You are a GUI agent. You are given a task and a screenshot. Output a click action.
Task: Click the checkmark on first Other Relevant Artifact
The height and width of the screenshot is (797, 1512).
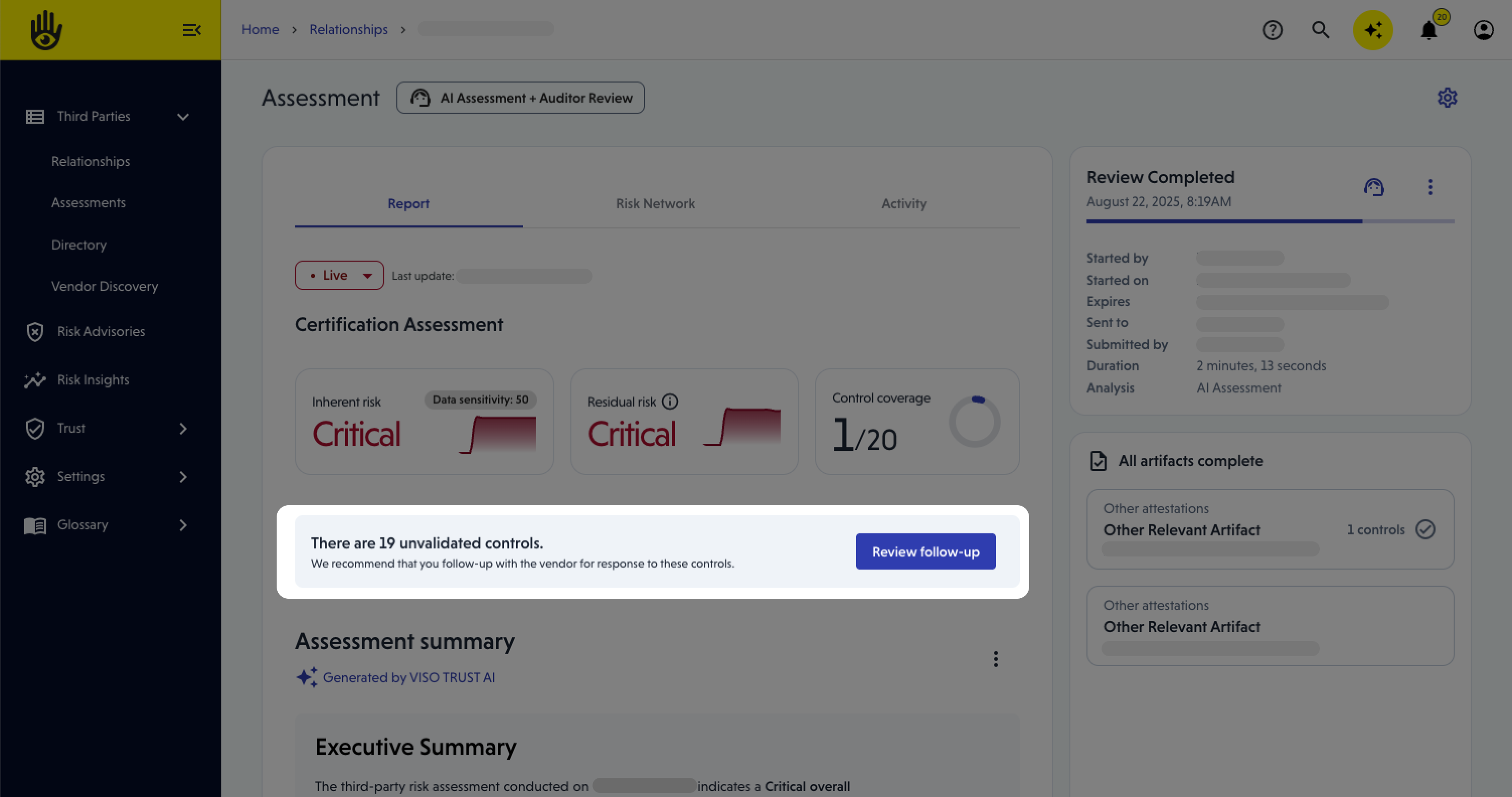[x=1425, y=529]
